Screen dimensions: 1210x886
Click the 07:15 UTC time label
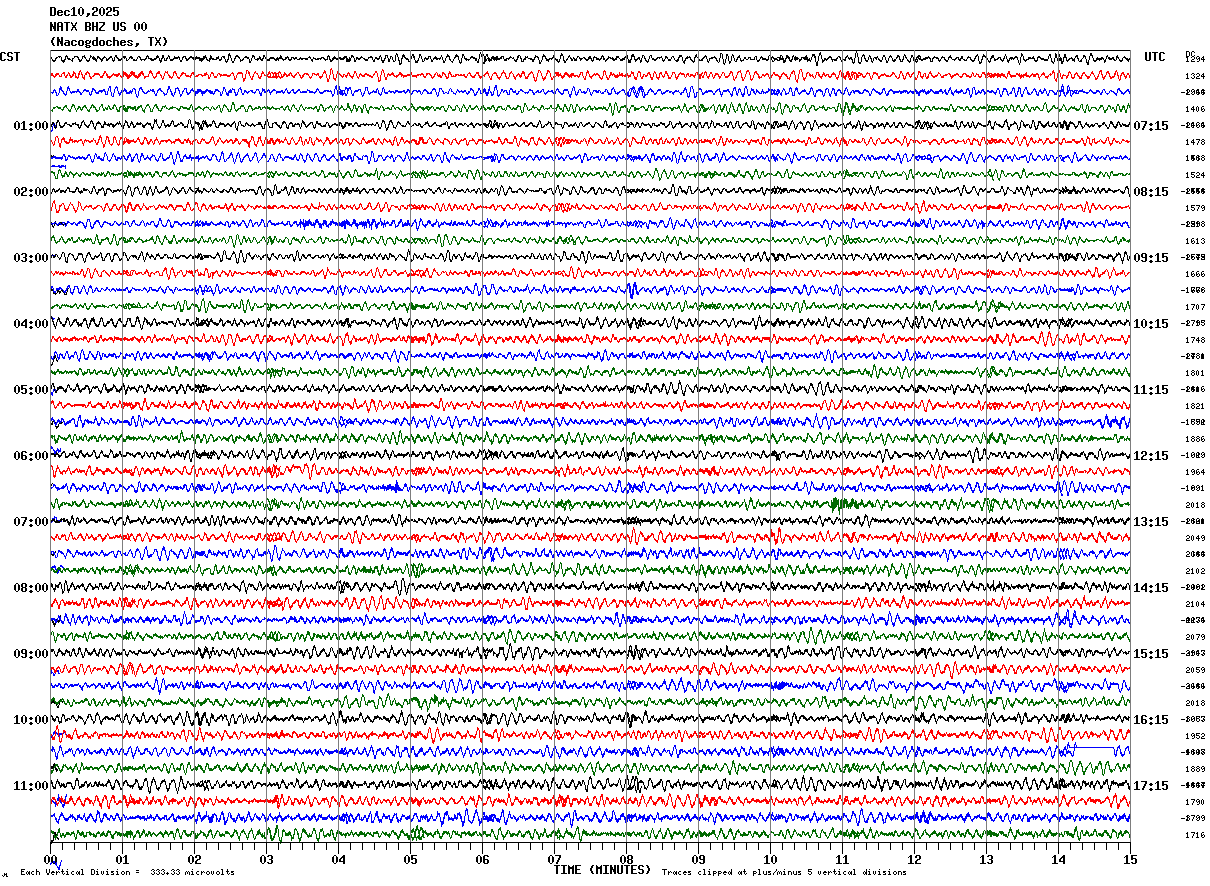coord(1151,126)
